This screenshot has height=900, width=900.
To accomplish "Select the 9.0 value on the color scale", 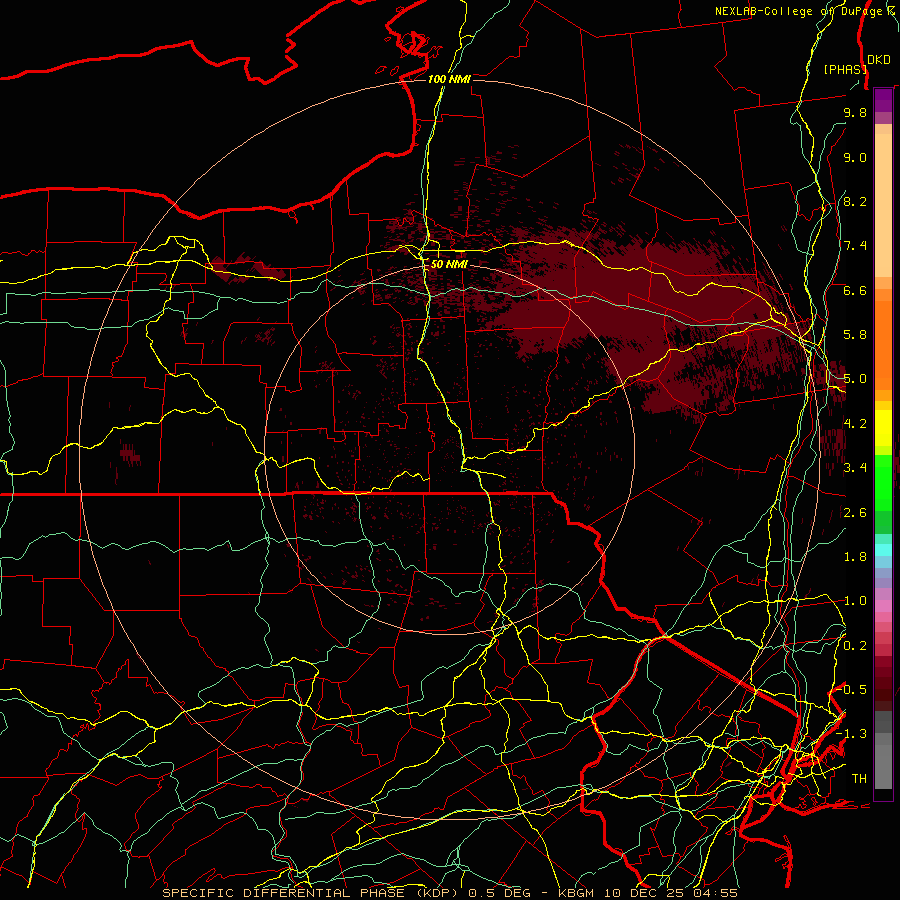I will (855, 157).
